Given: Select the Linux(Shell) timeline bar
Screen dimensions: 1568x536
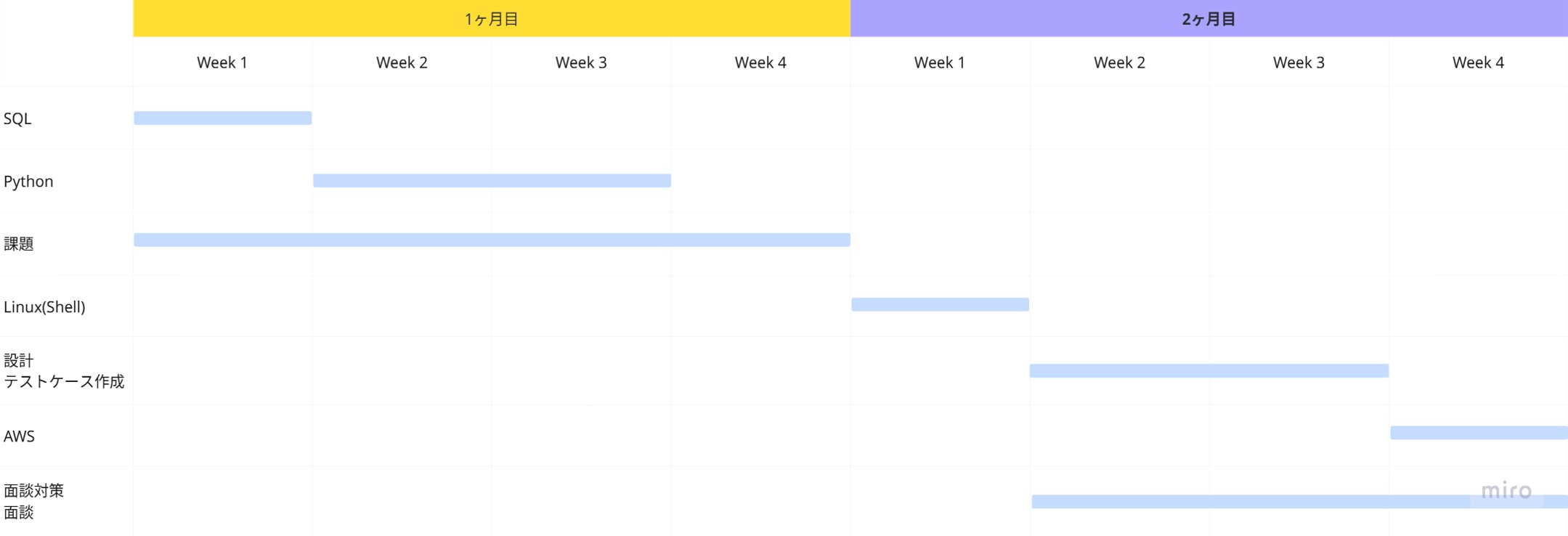Looking at the screenshot, I should (x=940, y=304).
